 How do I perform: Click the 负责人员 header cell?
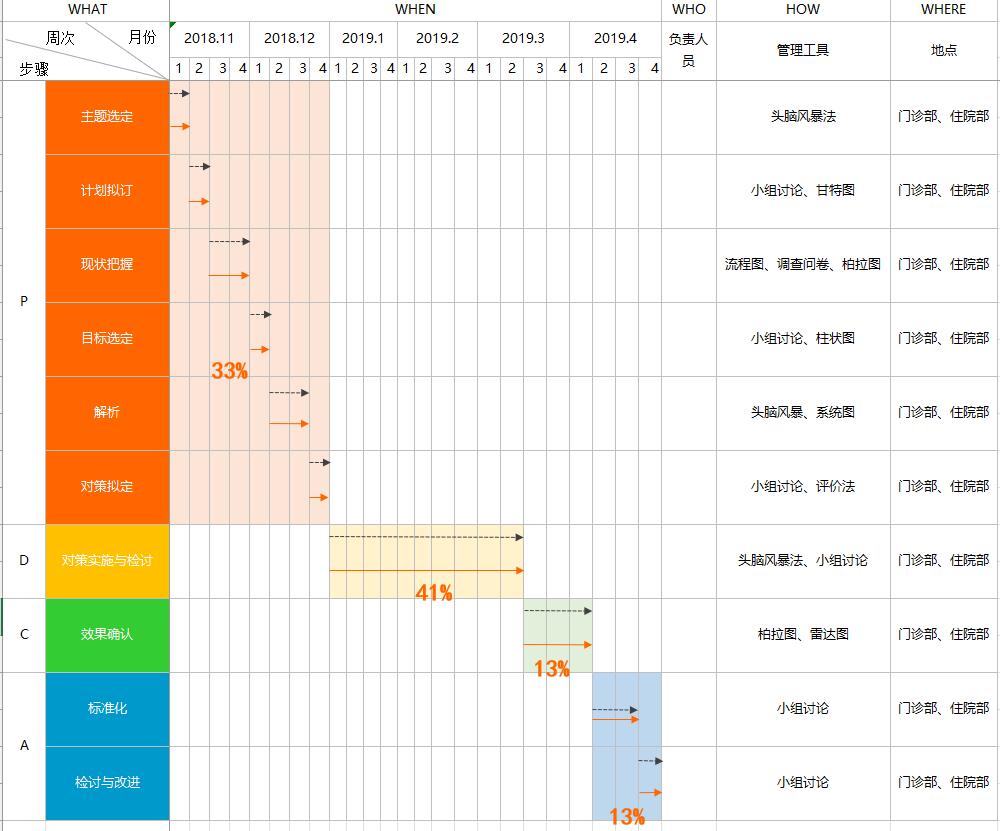(x=688, y=50)
